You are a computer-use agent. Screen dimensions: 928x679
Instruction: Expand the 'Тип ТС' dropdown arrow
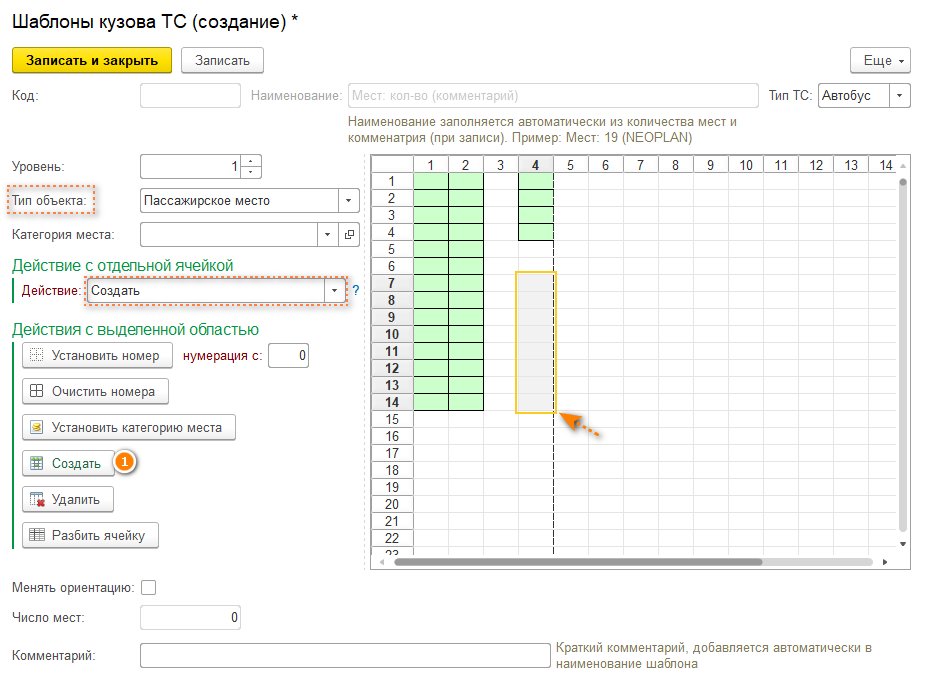899,96
